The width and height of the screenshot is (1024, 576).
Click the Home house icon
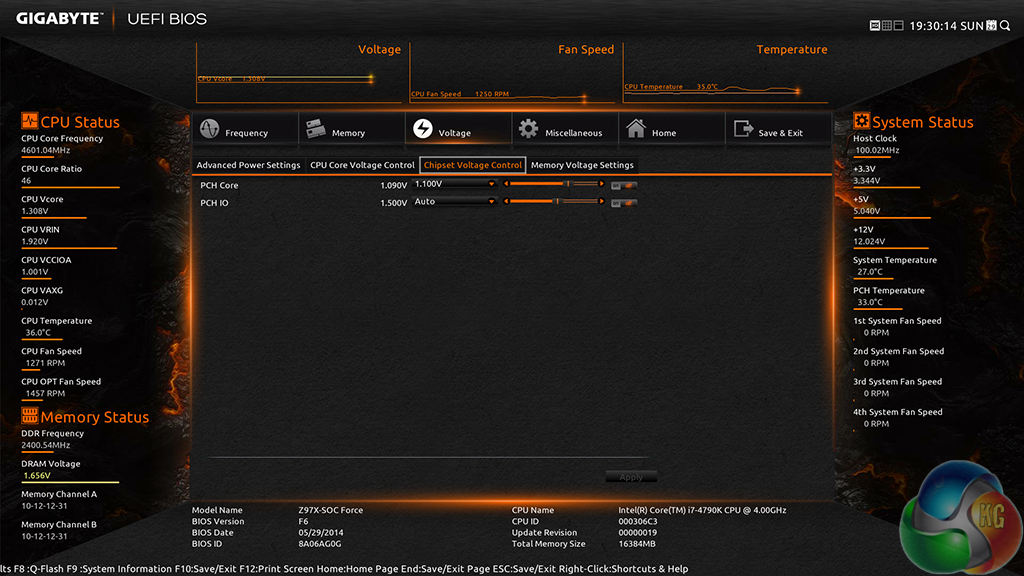pos(635,130)
